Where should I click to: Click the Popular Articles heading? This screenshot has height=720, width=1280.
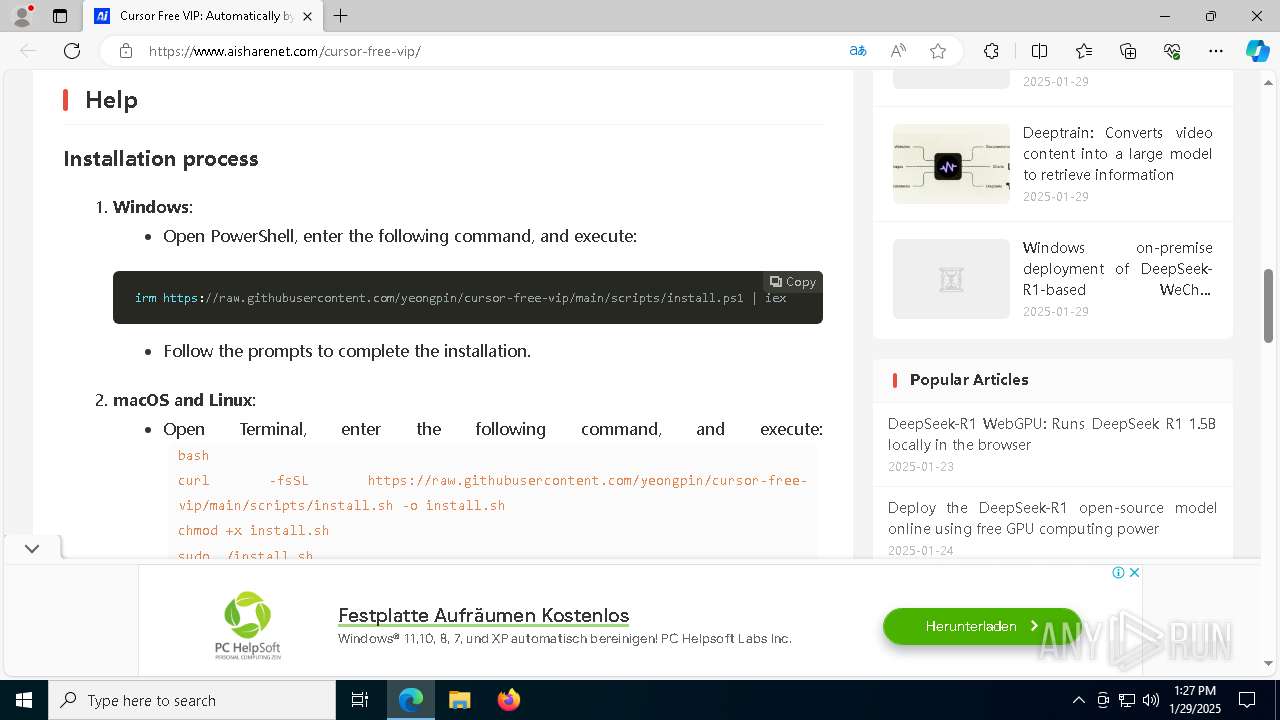[969, 380]
